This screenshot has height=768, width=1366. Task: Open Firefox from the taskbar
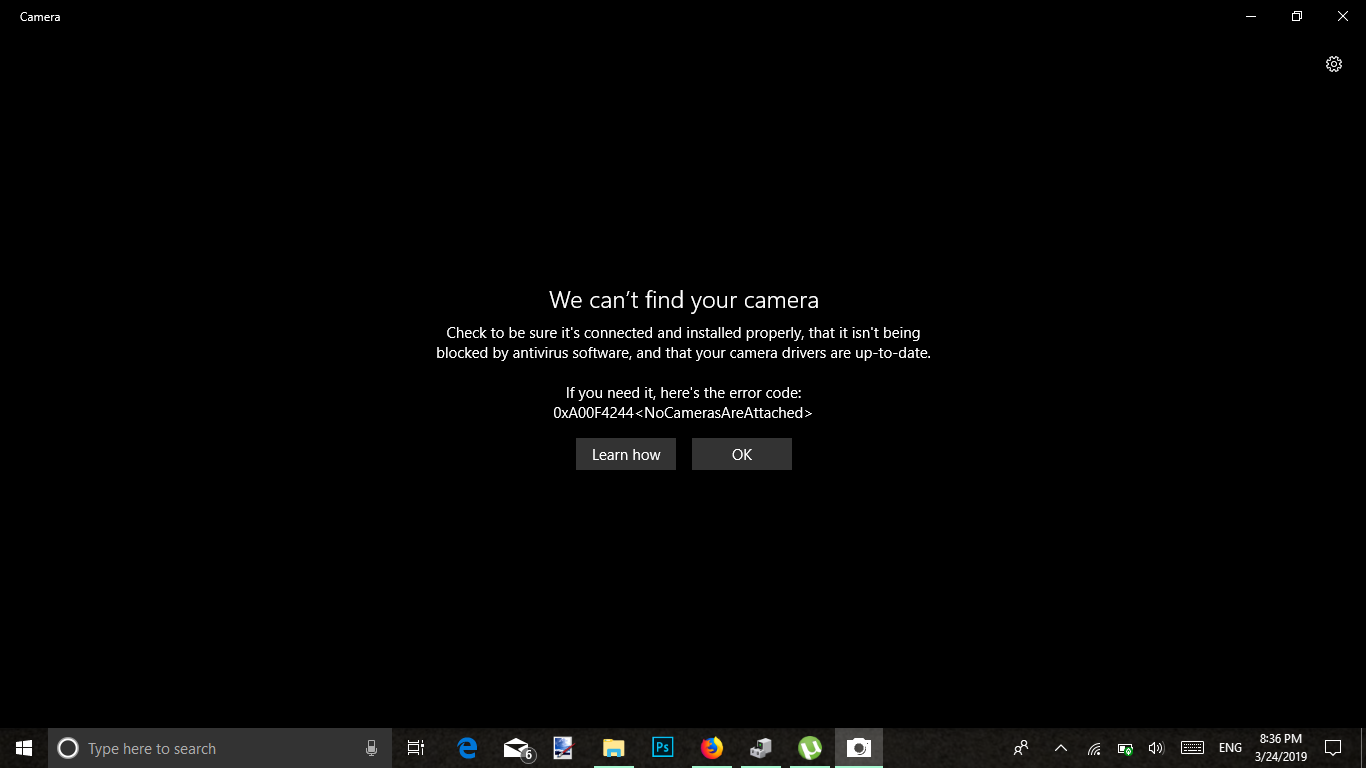pyautogui.click(x=711, y=747)
